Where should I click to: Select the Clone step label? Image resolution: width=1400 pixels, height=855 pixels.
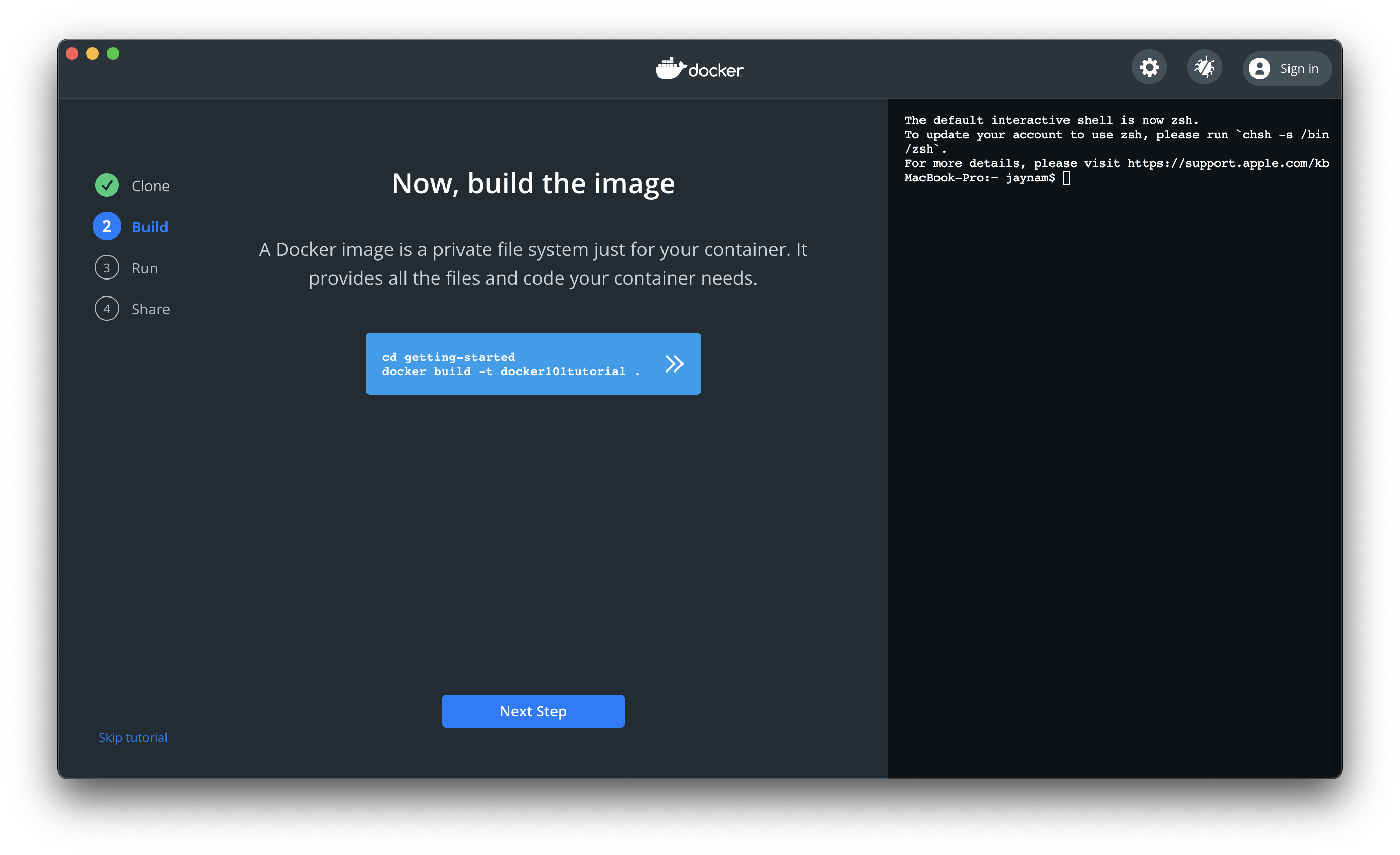tap(151, 186)
